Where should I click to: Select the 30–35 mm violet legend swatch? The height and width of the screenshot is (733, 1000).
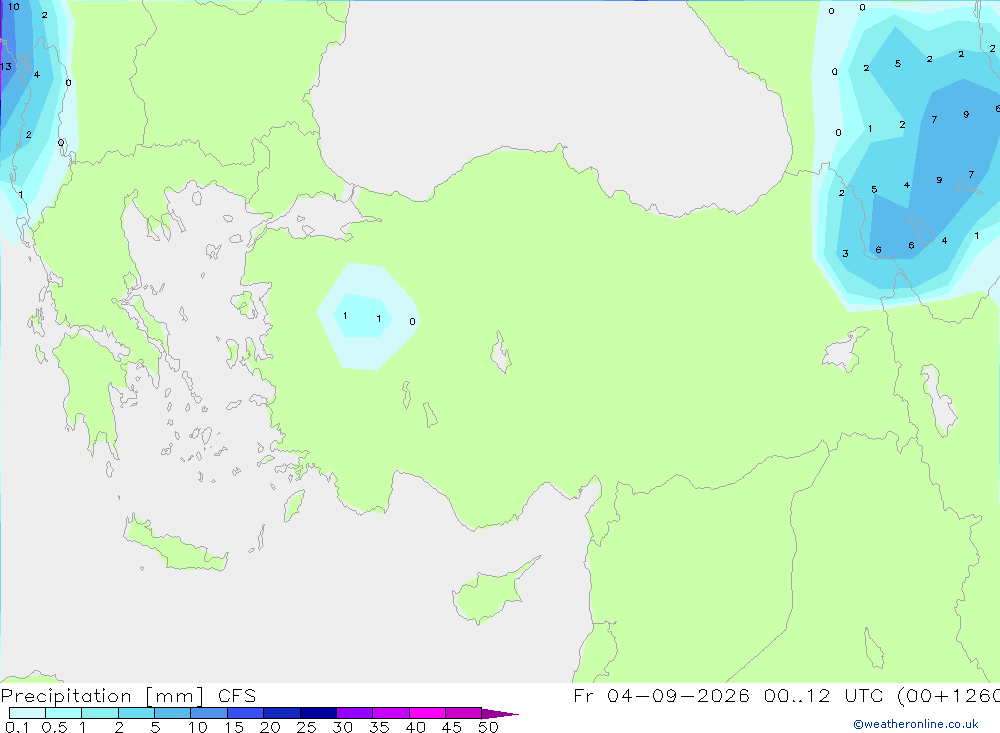[354, 713]
